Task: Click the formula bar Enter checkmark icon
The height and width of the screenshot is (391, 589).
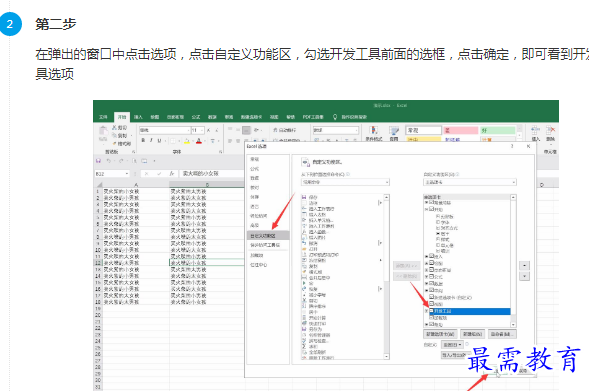Action: point(159,174)
